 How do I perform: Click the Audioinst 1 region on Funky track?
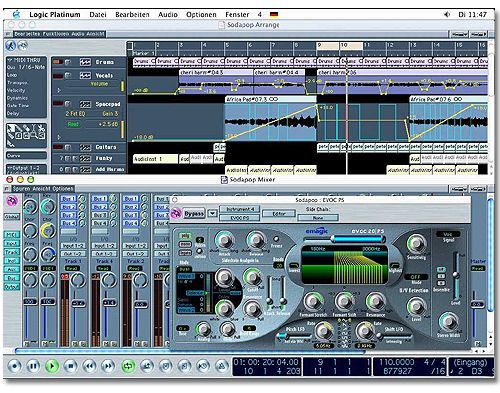tap(155, 159)
